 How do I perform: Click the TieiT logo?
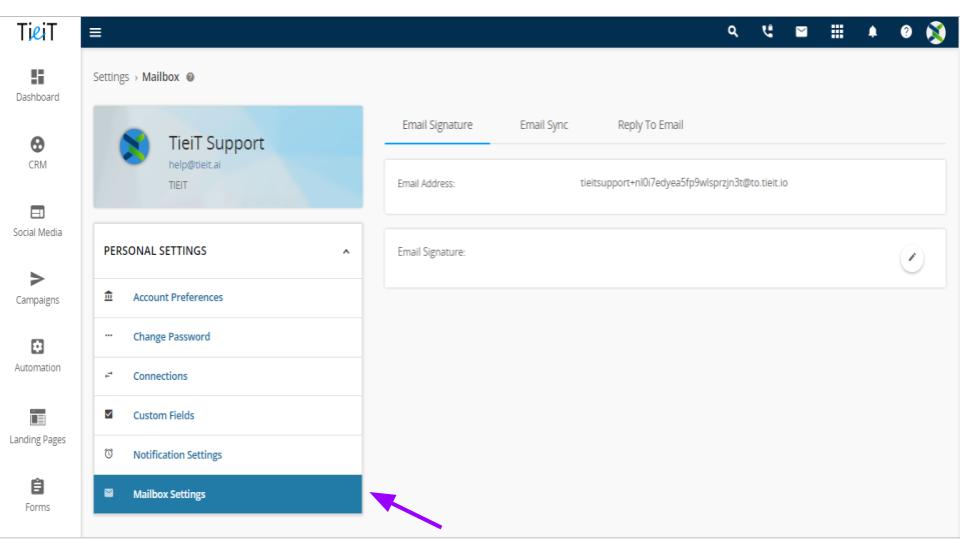coord(37,32)
